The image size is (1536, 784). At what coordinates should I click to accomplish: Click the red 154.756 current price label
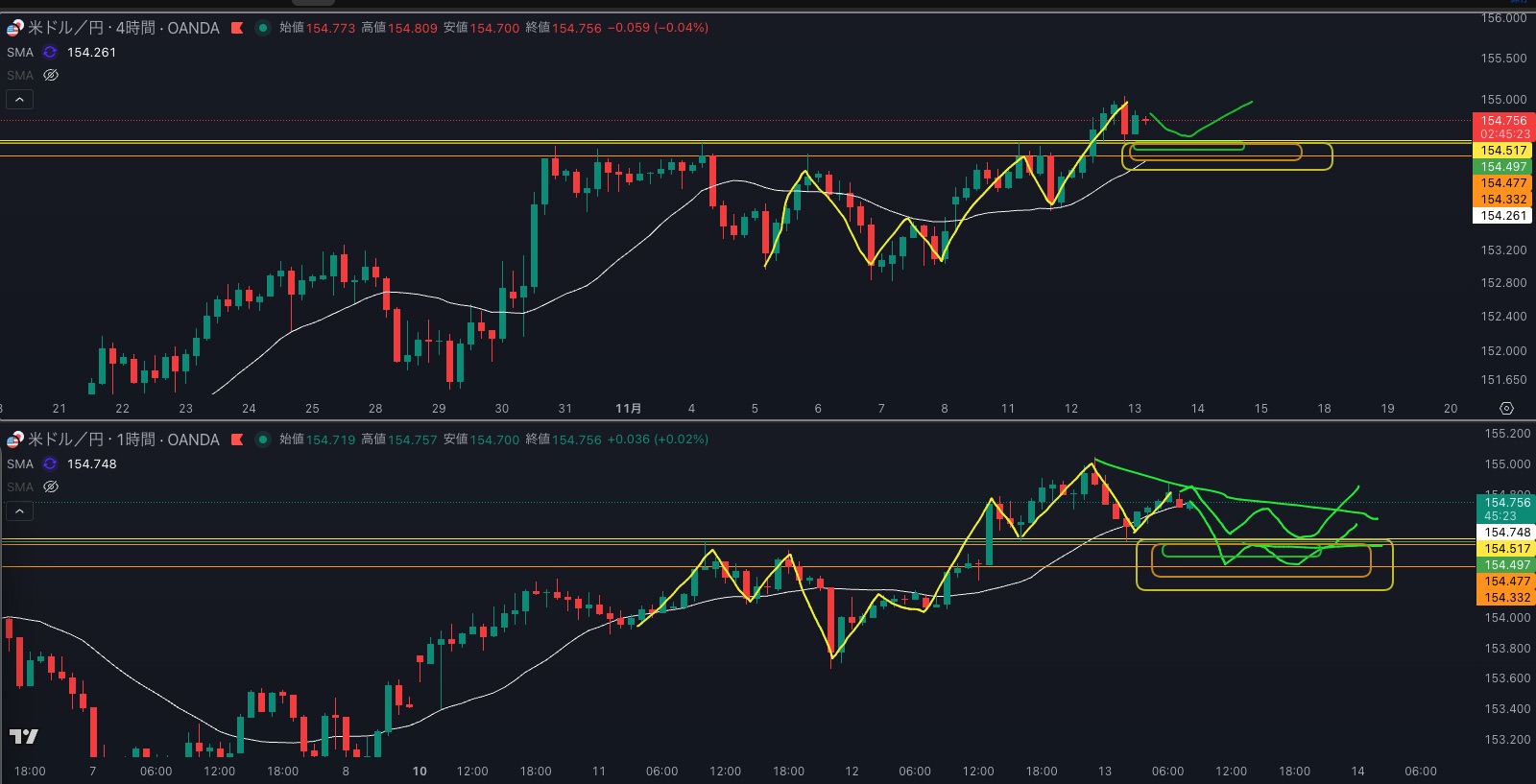pyautogui.click(x=1503, y=122)
